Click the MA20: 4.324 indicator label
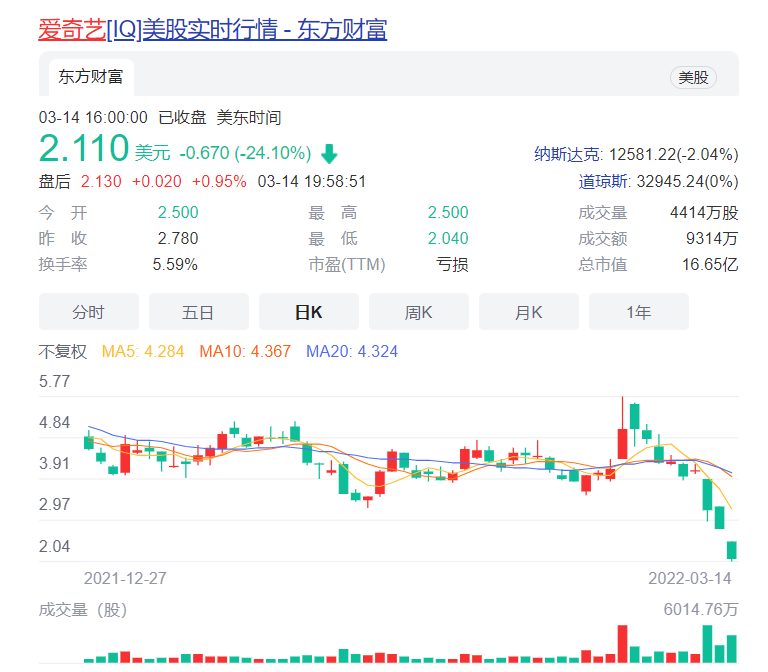 352,351
